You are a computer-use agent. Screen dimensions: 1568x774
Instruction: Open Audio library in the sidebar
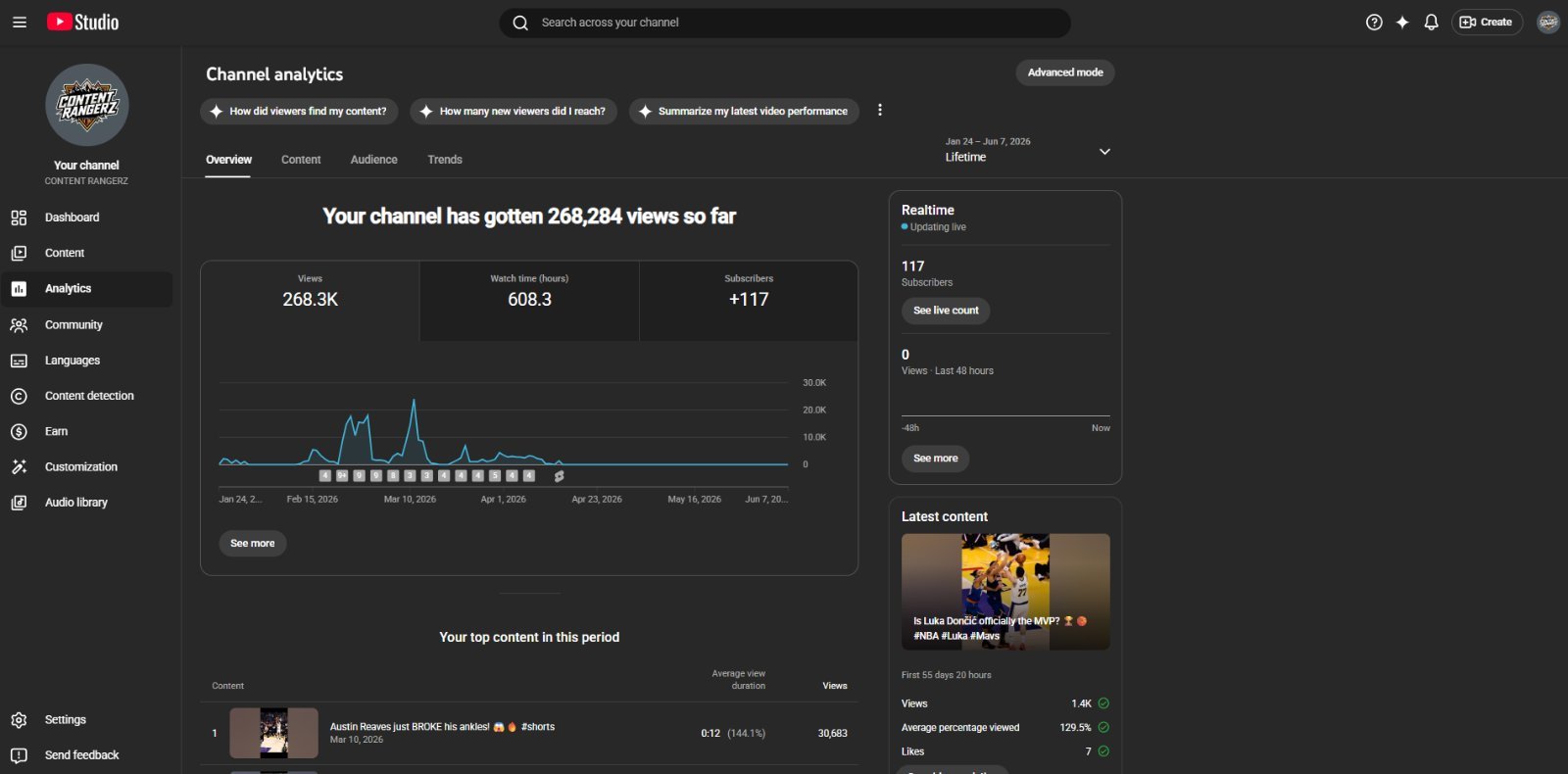[x=86, y=503]
